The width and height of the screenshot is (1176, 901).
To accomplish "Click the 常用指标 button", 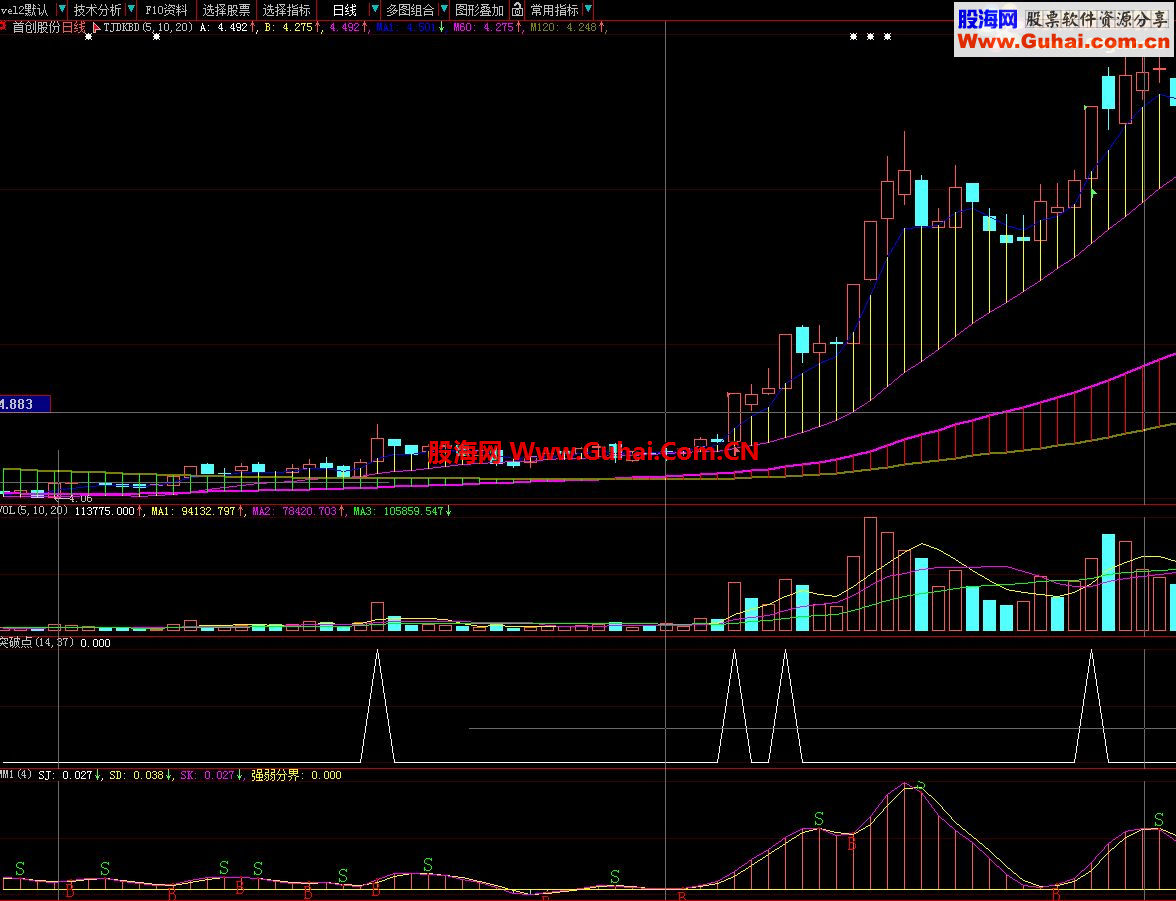I will coord(554,10).
